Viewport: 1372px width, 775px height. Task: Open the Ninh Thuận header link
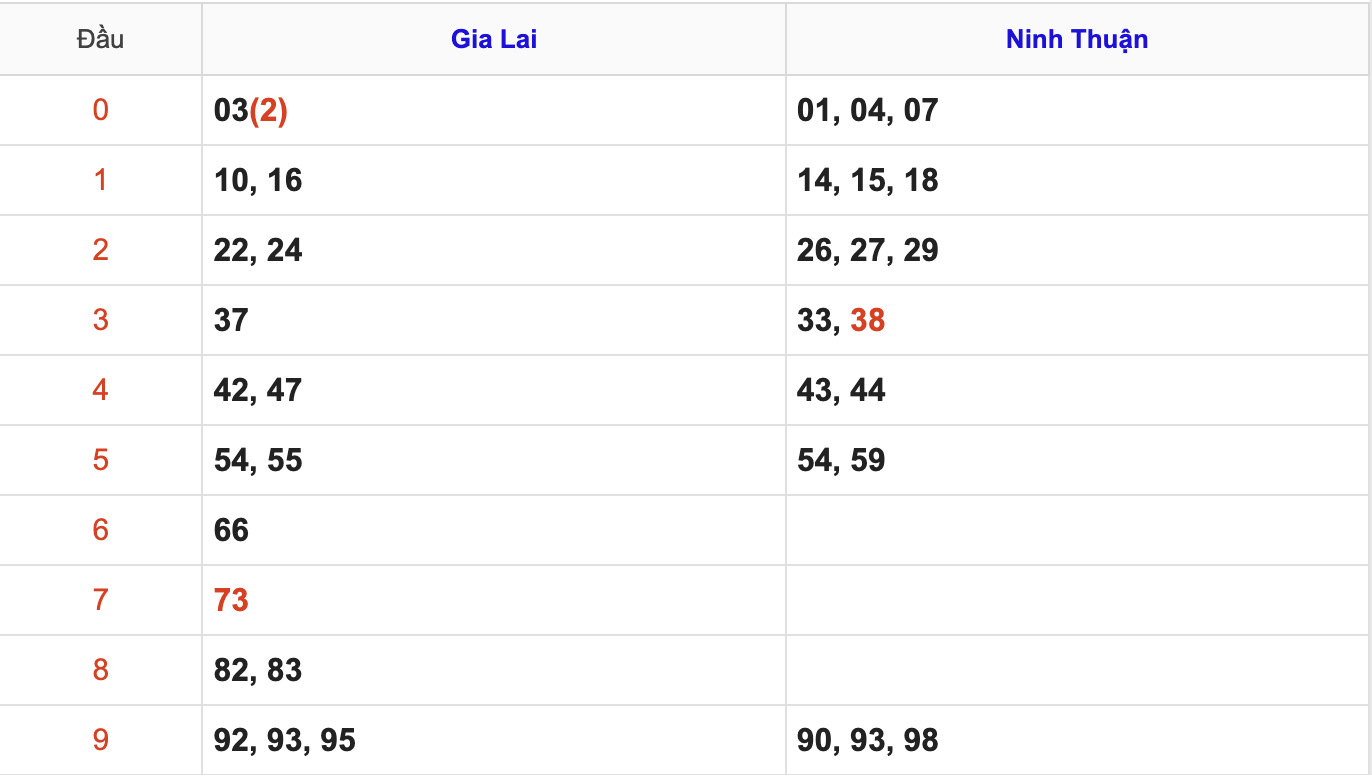pos(1076,39)
